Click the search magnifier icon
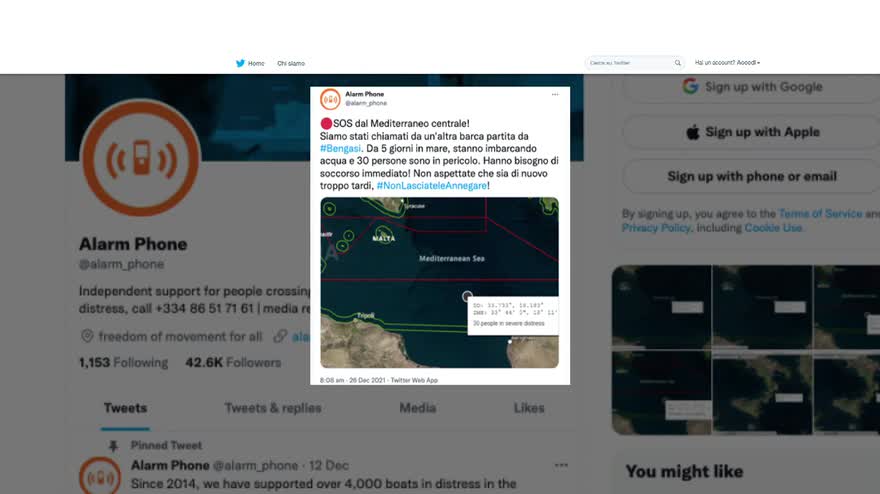This screenshot has width=880, height=494. click(x=677, y=63)
